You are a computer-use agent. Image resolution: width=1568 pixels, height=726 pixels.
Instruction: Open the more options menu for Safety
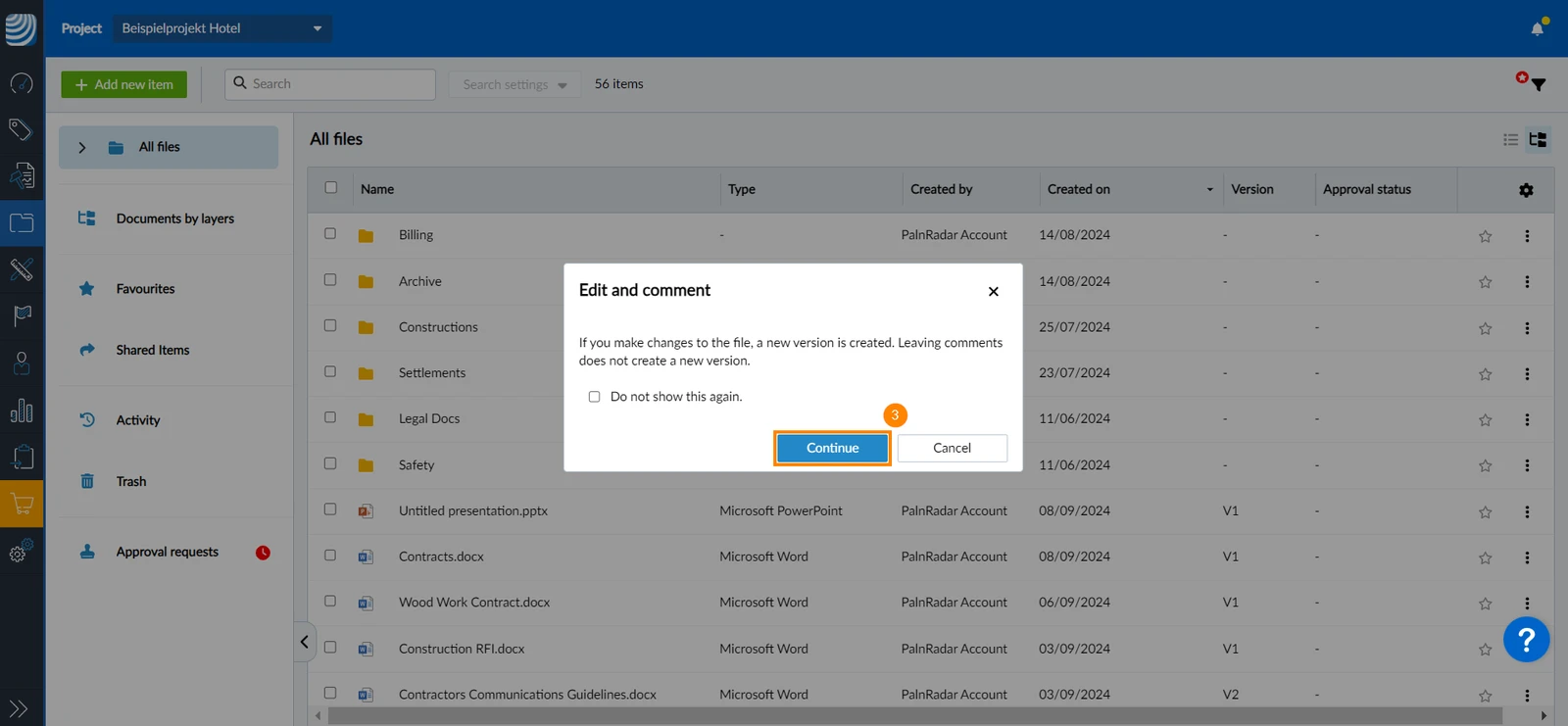[1527, 465]
